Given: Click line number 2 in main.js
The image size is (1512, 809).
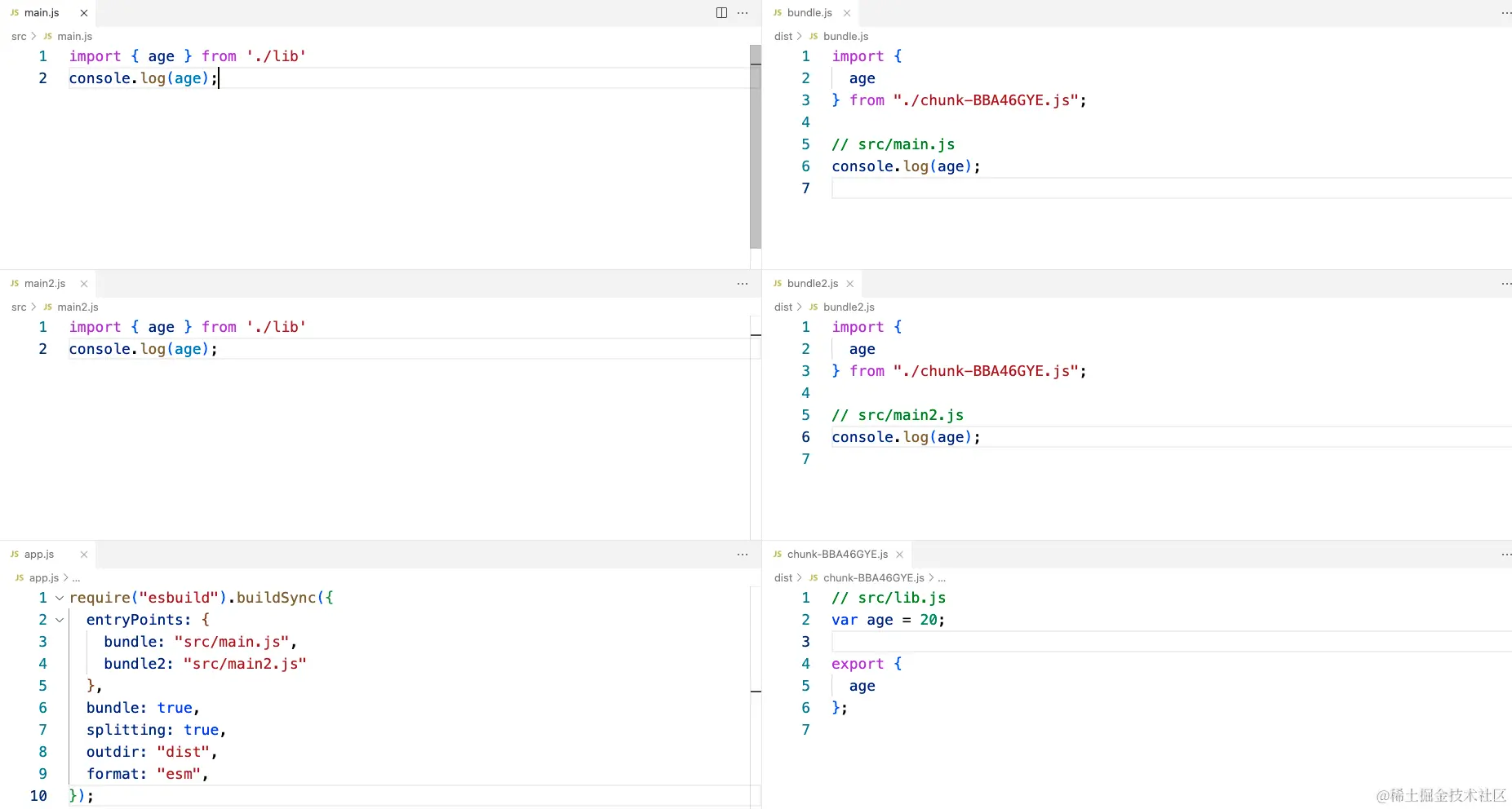Looking at the screenshot, I should pyautogui.click(x=42, y=78).
